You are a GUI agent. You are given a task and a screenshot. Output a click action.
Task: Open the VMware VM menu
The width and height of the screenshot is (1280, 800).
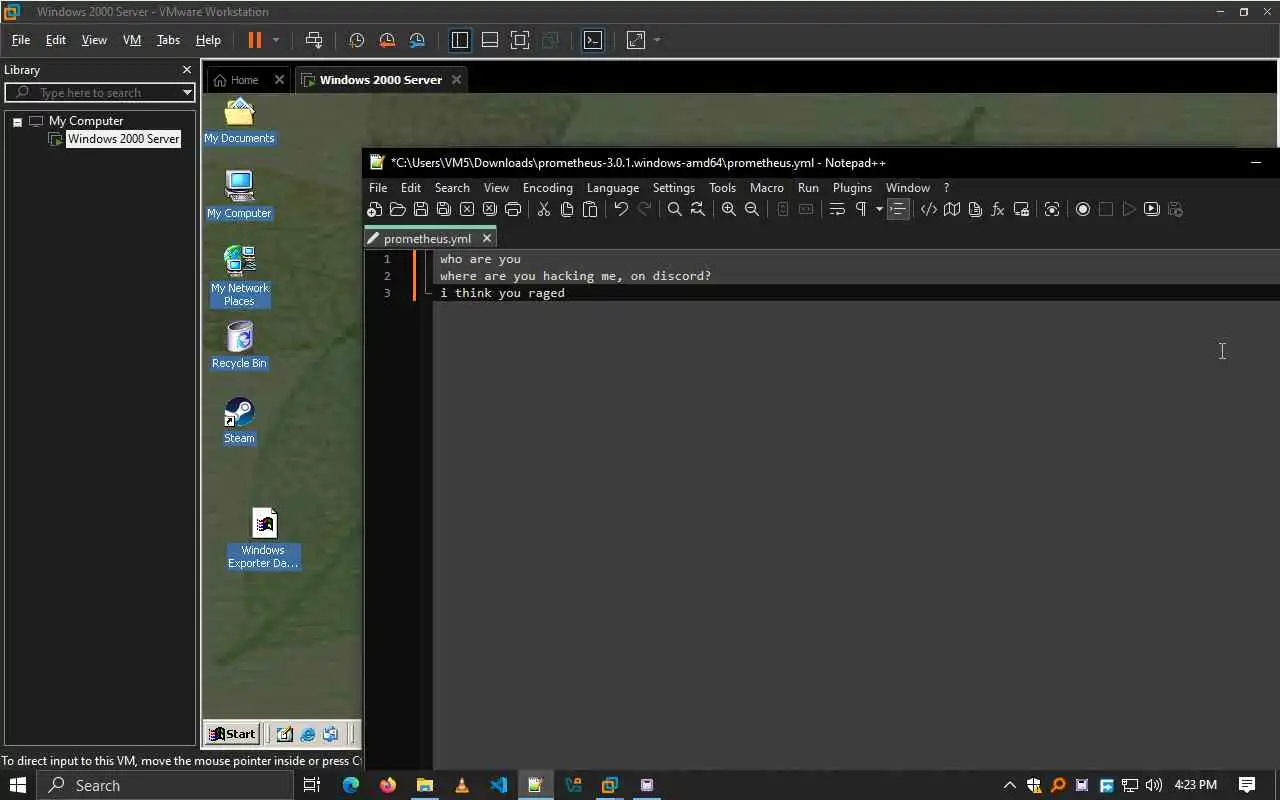click(131, 40)
